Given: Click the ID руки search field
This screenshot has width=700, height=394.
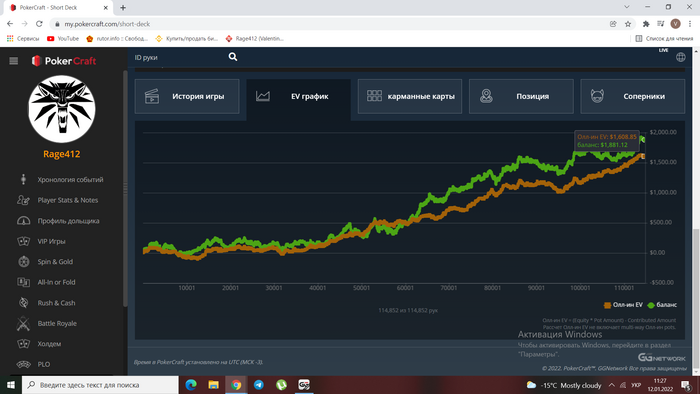Looking at the screenshot, I should click(179, 57).
